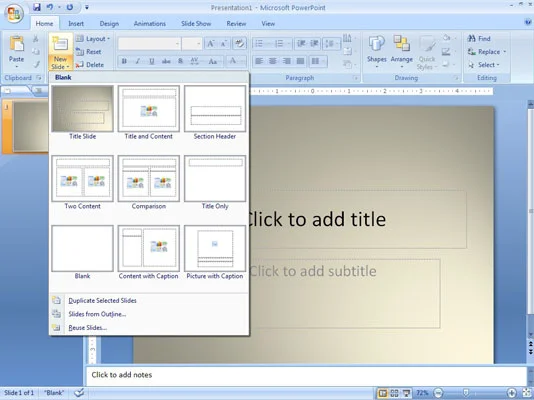
Task: Toggle Italic formatting
Action: (138, 61)
